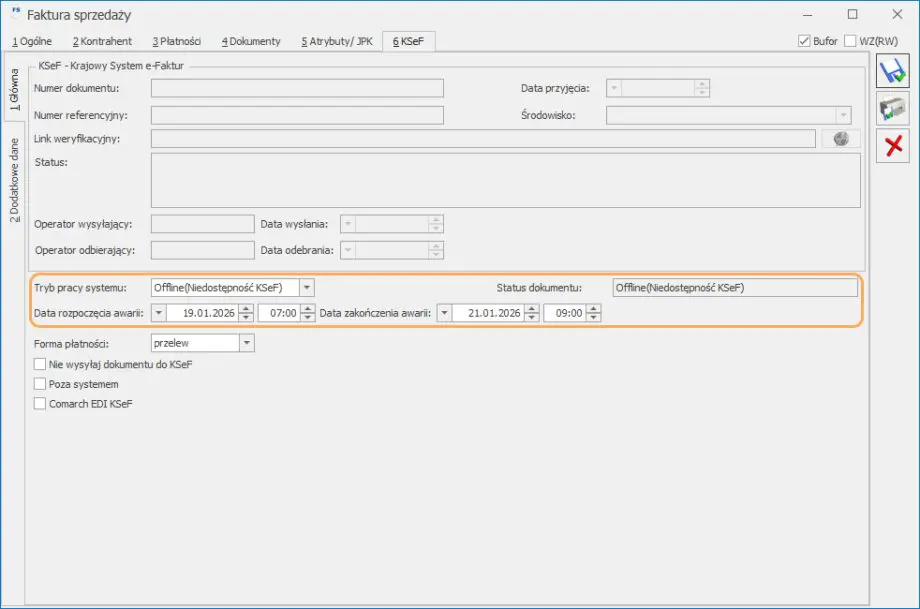This screenshot has width=920, height=609.
Task: Switch to the 3 Płatności tab
Action: 177,41
